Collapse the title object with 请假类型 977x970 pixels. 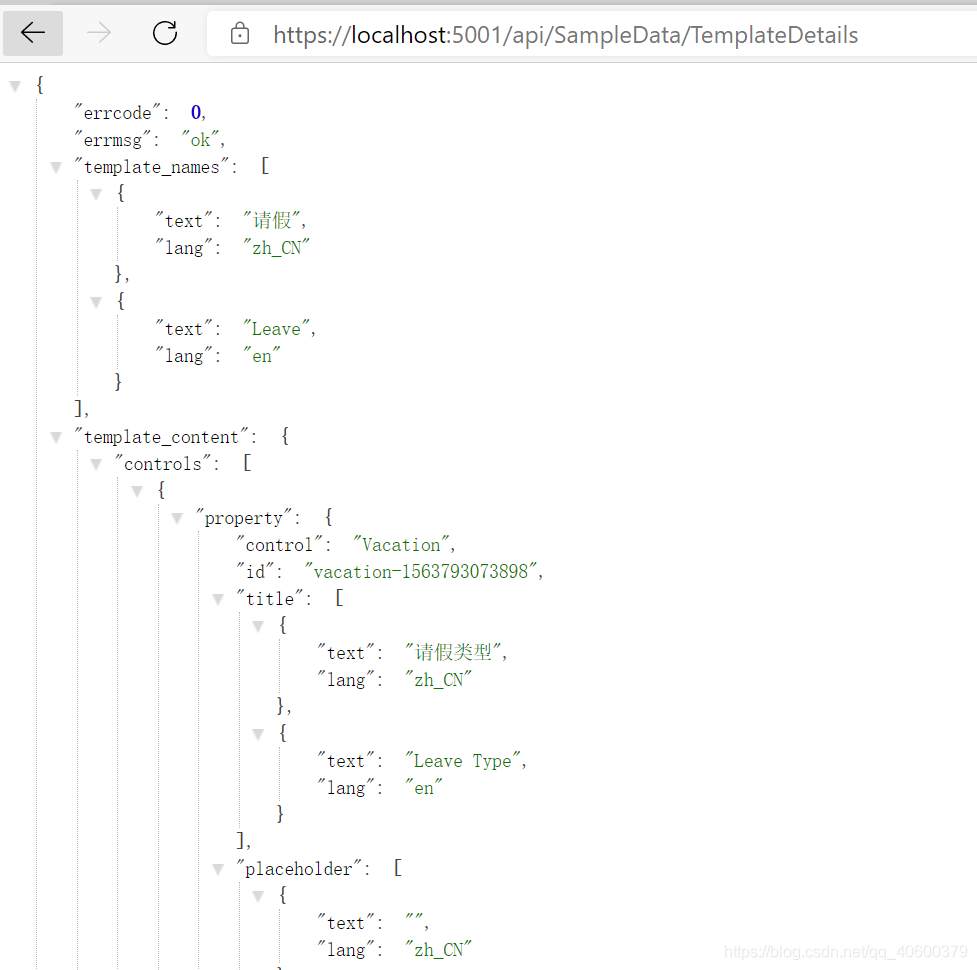tap(258, 626)
